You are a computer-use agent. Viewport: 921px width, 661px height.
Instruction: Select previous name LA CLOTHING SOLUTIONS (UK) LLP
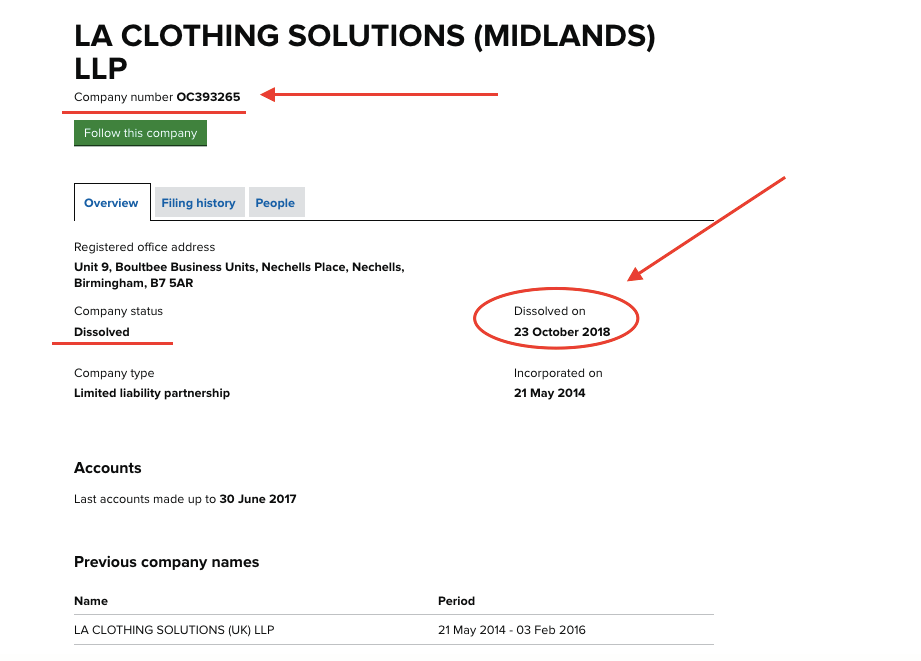(x=174, y=630)
